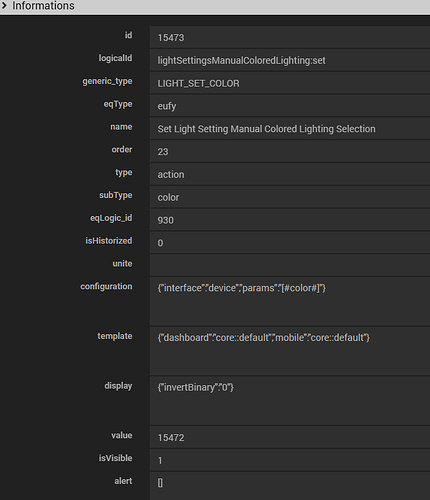Click the order field showing 23

pyautogui.click(x=290, y=152)
